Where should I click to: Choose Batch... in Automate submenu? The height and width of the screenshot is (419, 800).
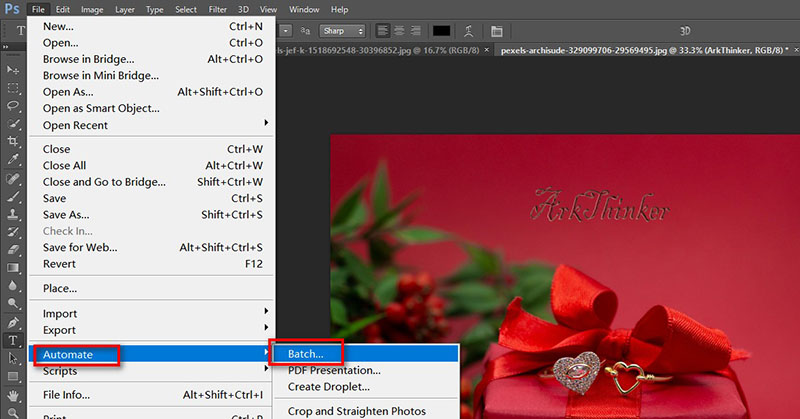coord(366,354)
